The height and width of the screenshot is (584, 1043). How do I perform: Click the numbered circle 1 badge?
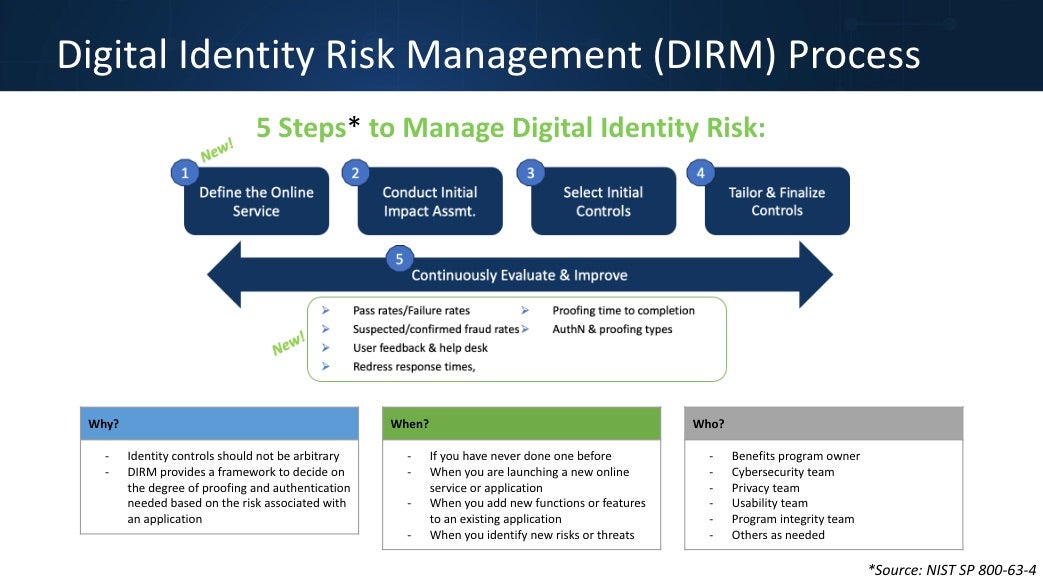pyautogui.click(x=184, y=172)
